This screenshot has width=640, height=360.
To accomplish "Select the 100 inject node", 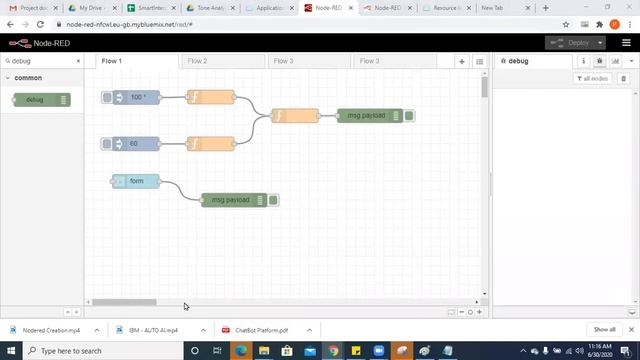I will tap(136, 97).
